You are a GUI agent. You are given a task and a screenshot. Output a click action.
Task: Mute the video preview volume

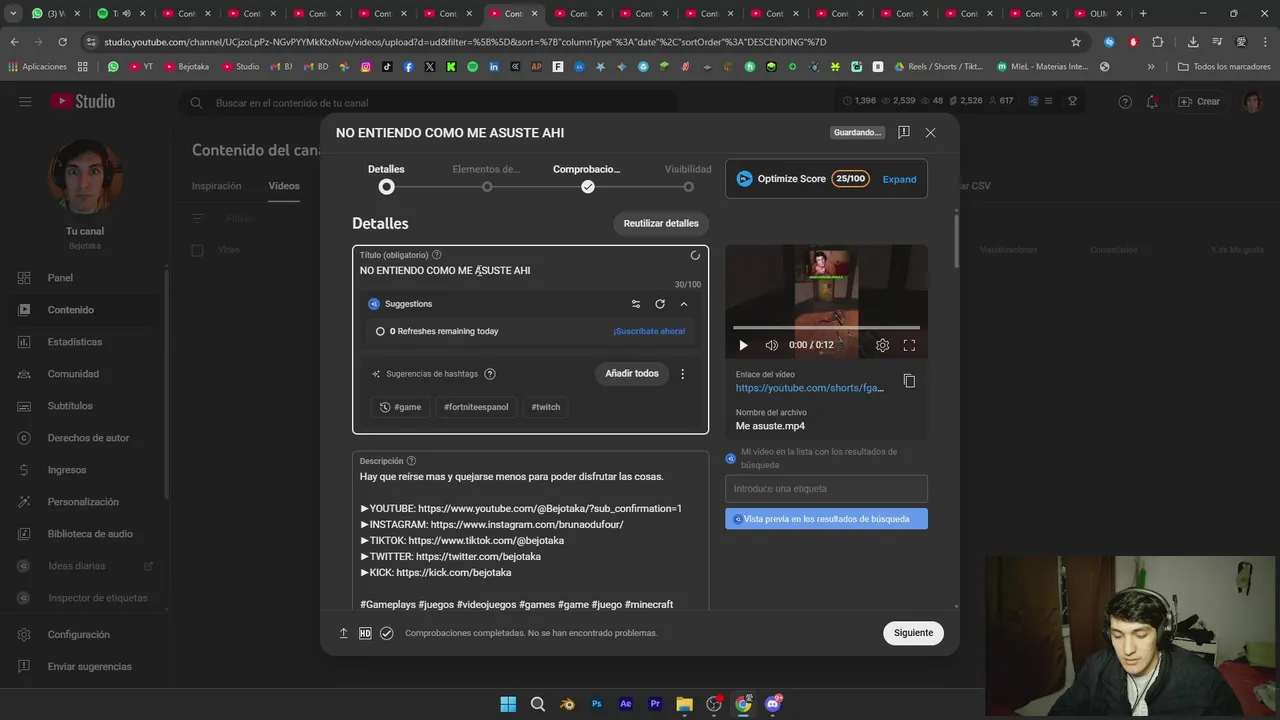(772, 345)
